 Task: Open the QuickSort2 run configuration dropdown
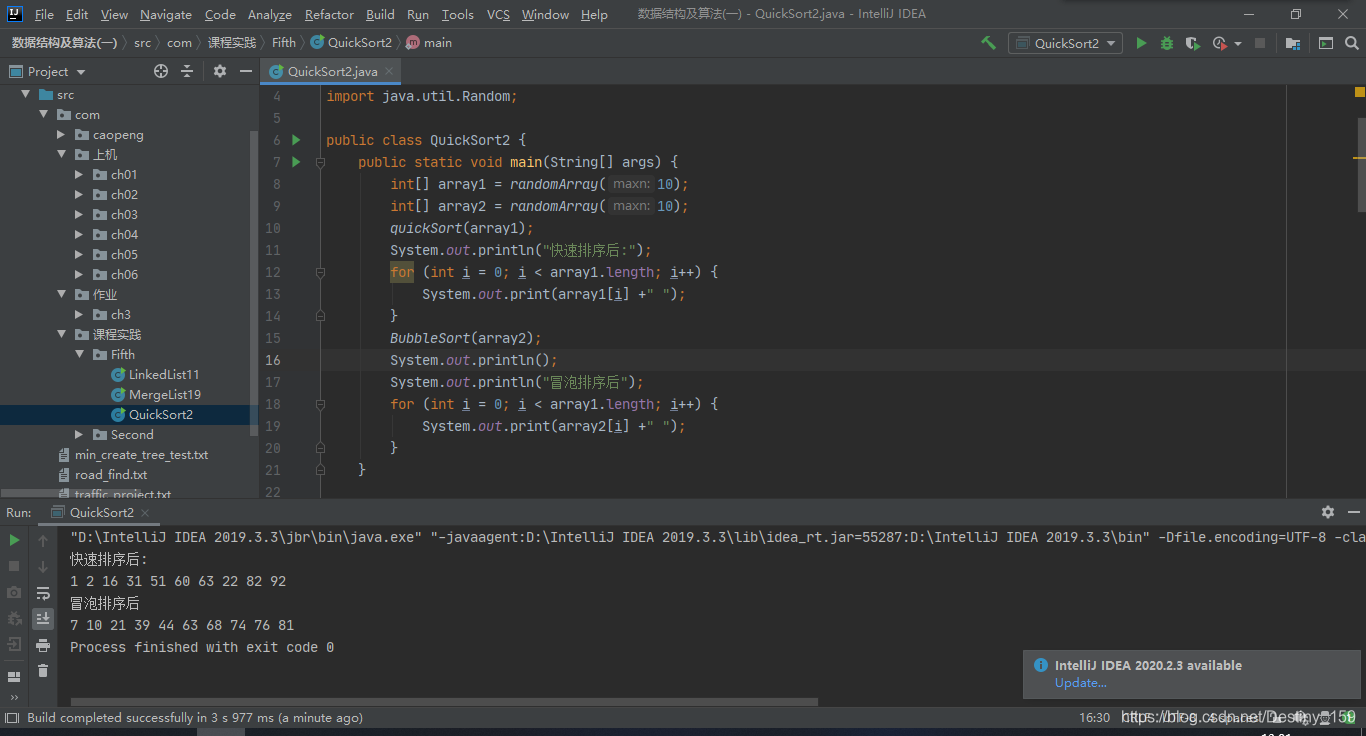(x=1065, y=43)
